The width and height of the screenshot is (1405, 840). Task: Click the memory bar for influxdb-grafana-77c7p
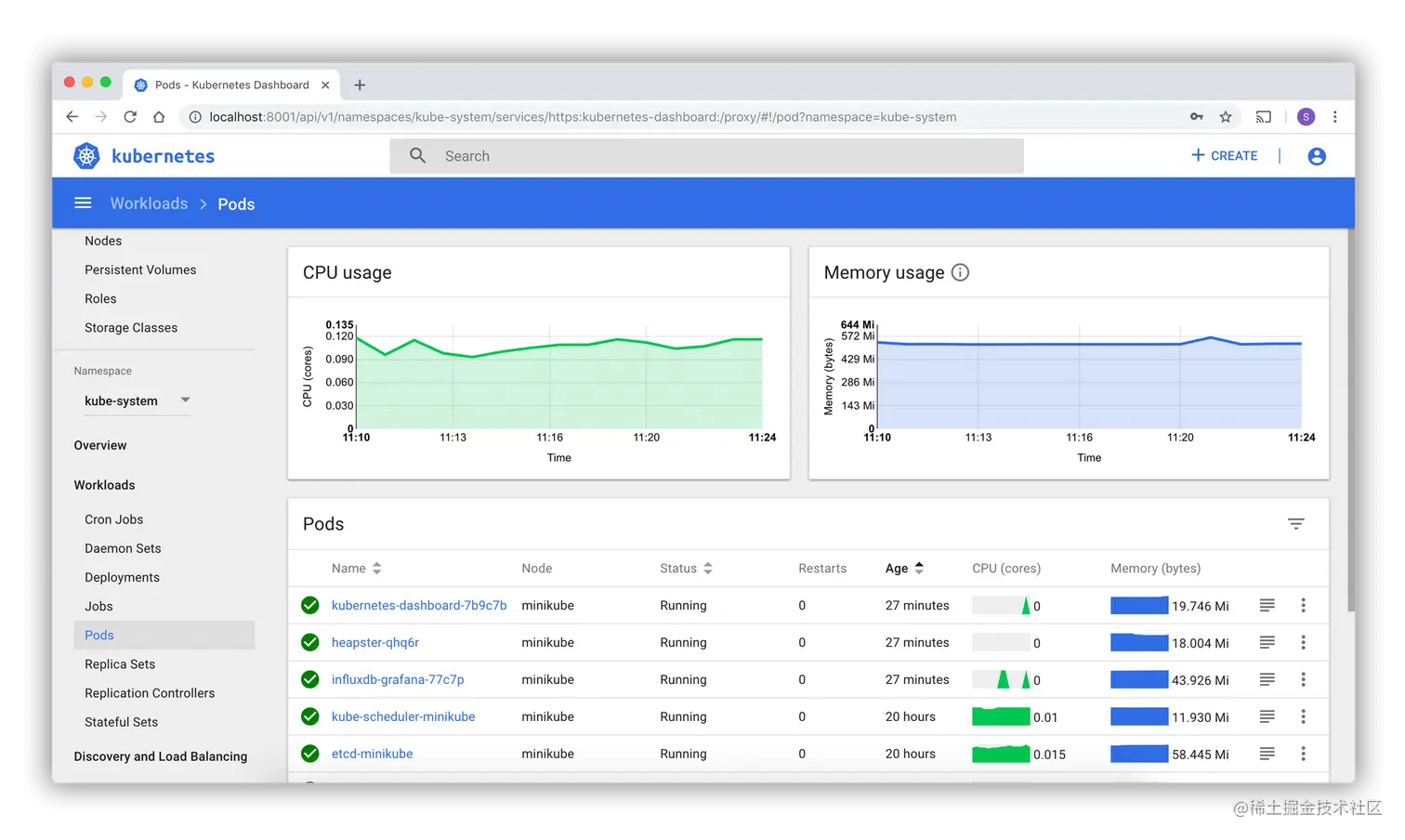[1138, 679]
